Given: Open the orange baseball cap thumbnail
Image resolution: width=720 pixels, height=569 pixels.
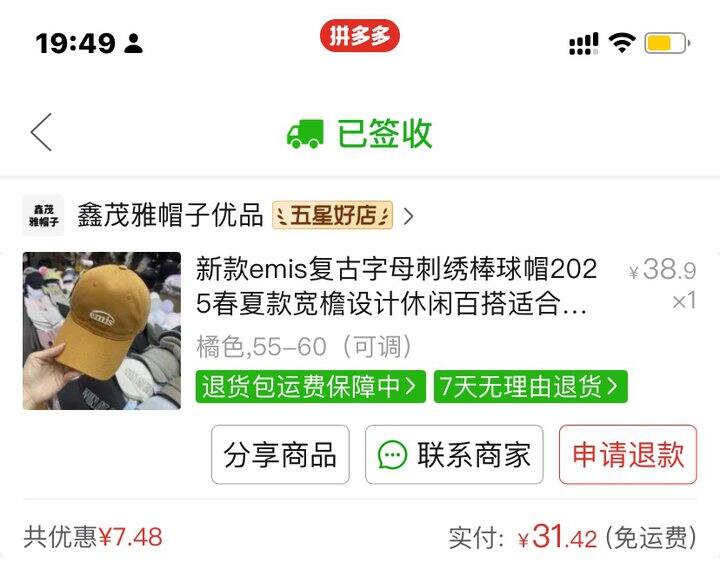Looking at the screenshot, I should (x=102, y=331).
